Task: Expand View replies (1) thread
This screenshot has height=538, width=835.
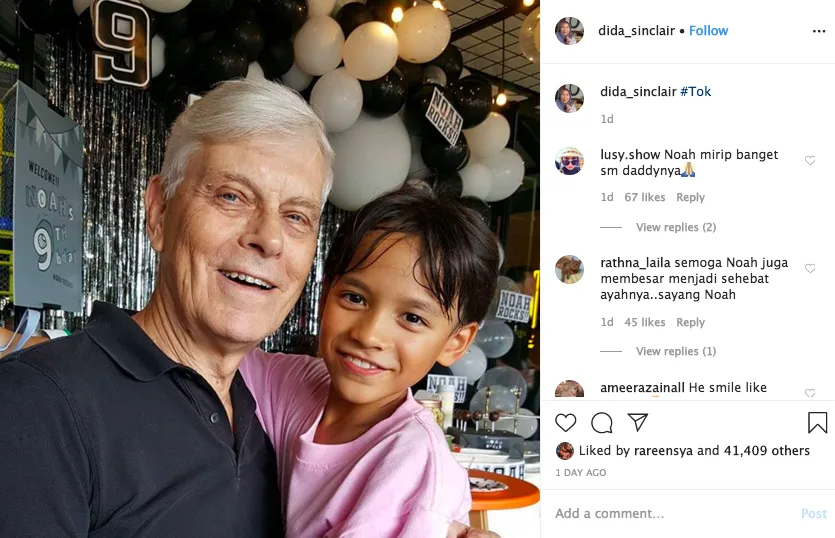Action: point(676,352)
